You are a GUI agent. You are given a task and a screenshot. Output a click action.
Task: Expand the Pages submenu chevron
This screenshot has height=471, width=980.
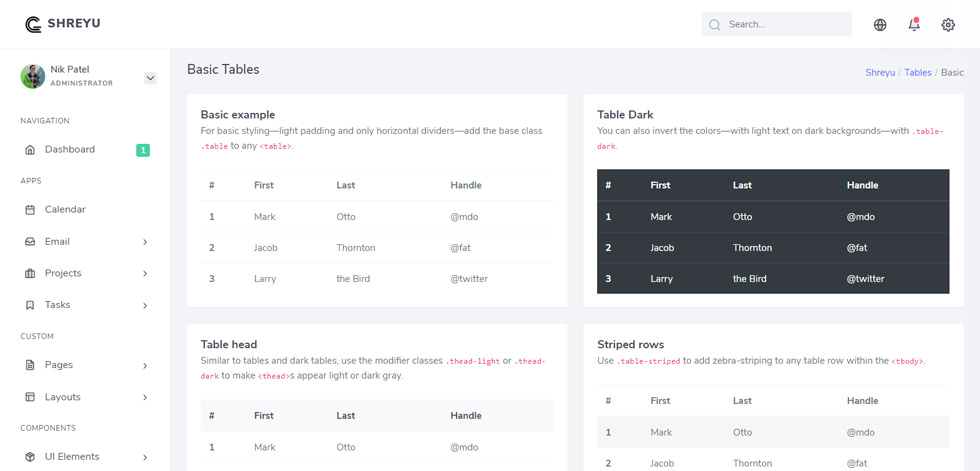145,365
